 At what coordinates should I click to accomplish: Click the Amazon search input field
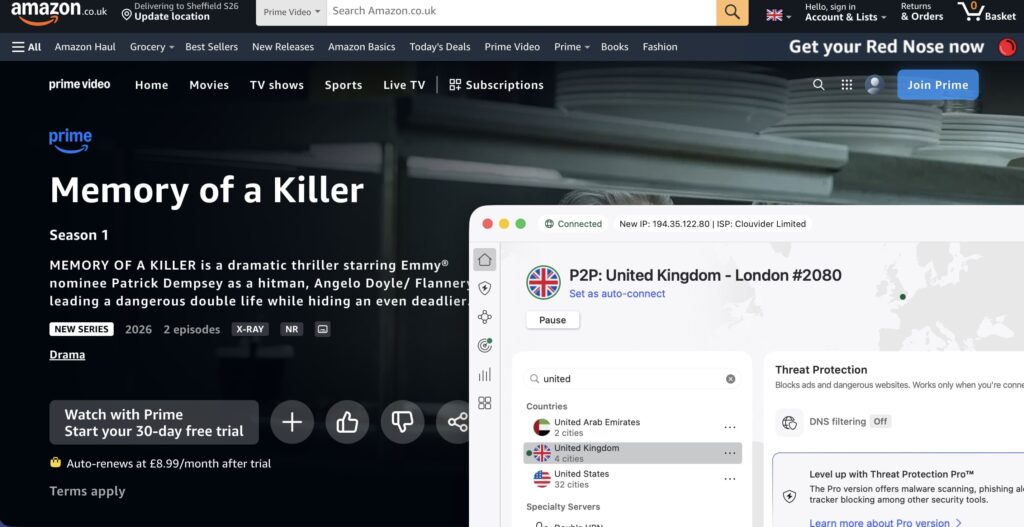(x=521, y=12)
